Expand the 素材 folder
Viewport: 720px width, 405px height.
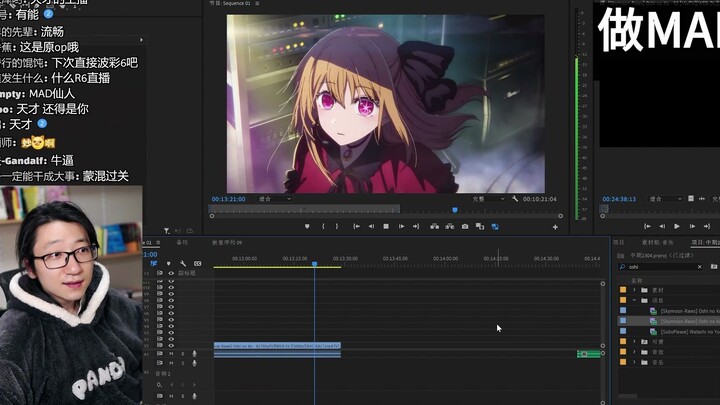pyautogui.click(x=635, y=290)
